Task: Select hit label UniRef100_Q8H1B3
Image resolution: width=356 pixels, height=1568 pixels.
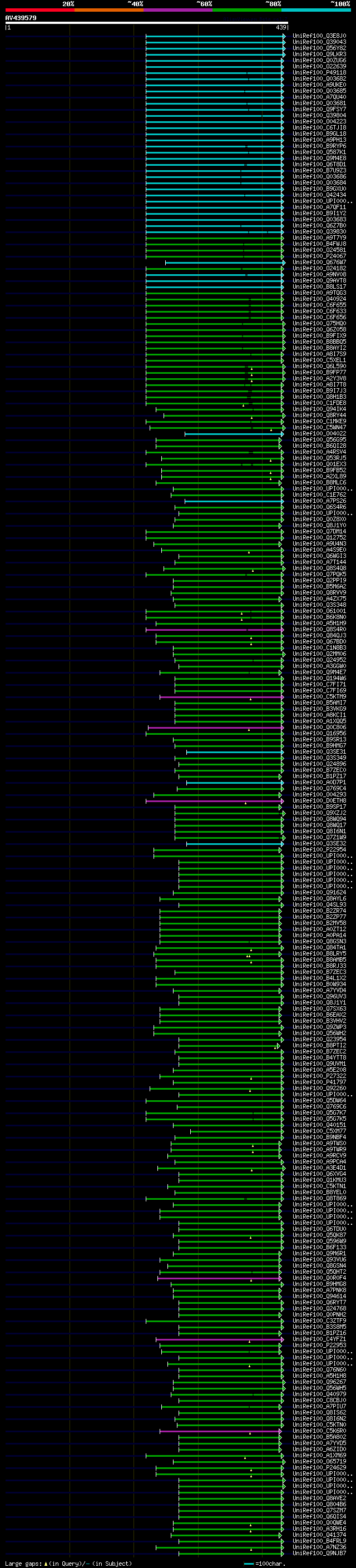Action: pos(319,397)
